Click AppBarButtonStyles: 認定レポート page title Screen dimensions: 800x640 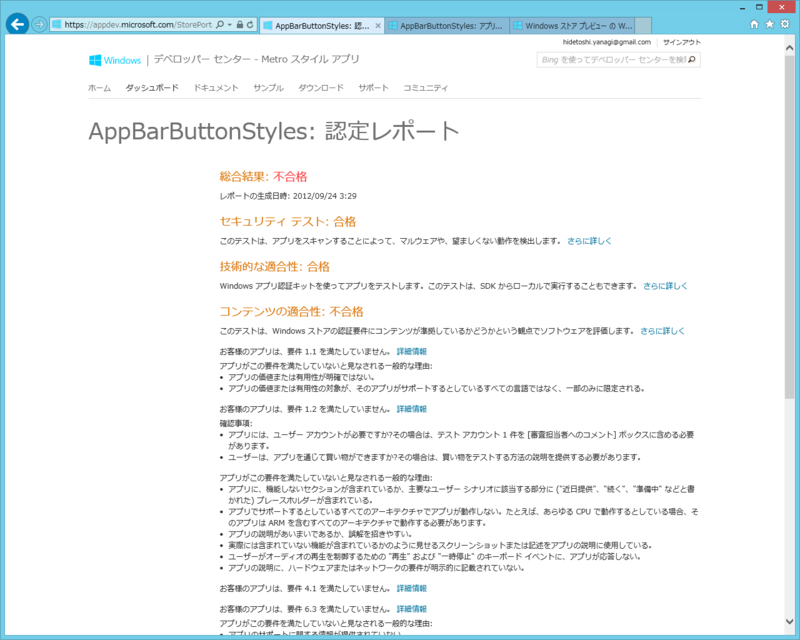[274, 132]
